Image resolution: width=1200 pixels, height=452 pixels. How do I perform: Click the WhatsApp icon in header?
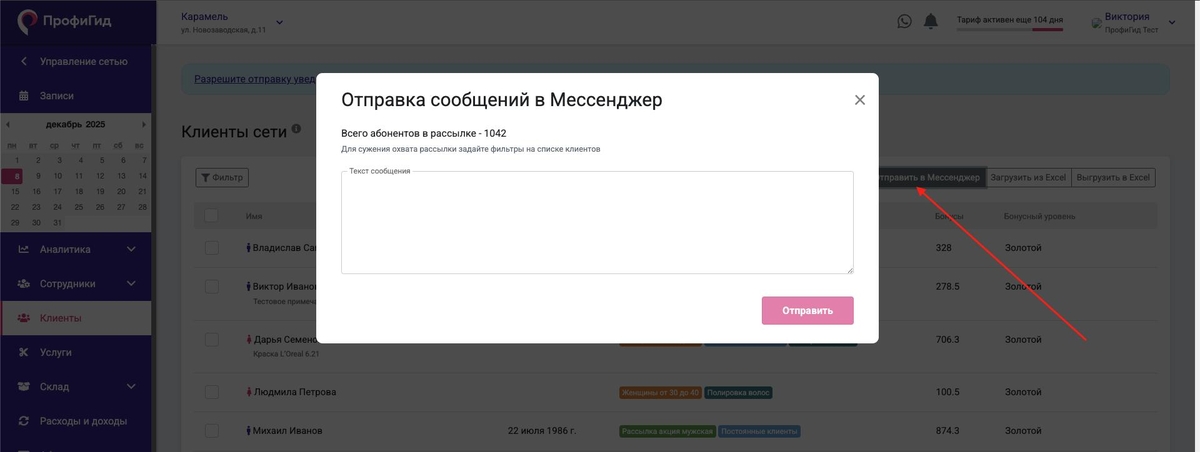tap(904, 21)
